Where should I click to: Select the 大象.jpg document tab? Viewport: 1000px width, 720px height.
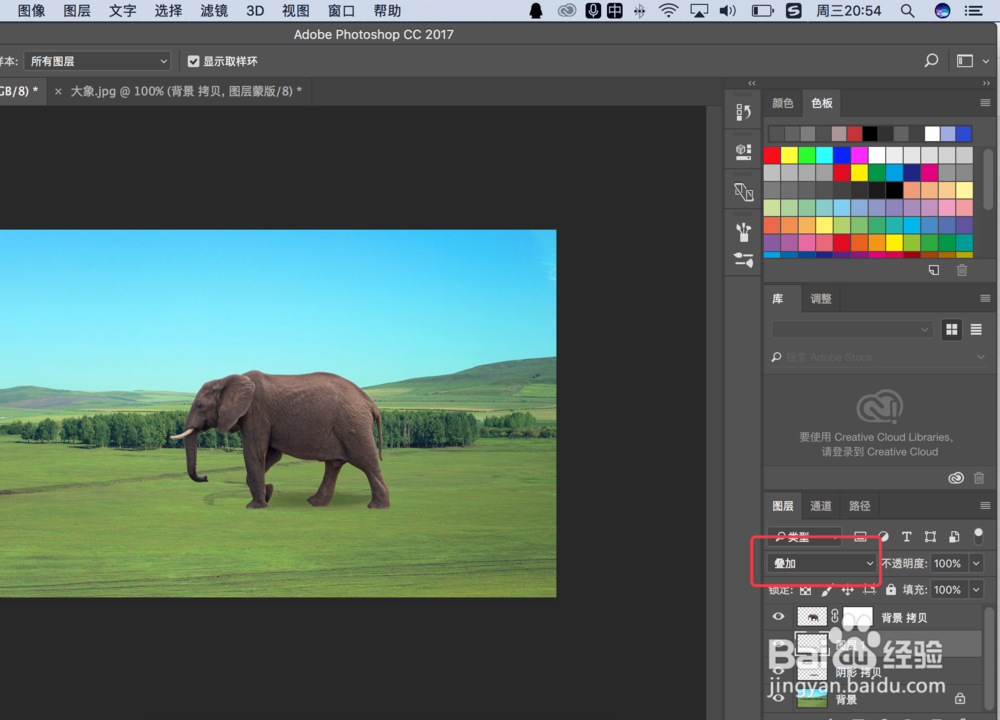tap(186, 91)
